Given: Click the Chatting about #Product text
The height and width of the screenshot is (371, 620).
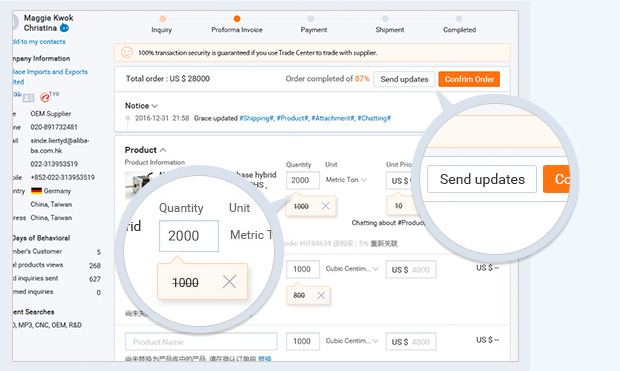Looking at the screenshot, I should (388, 223).
